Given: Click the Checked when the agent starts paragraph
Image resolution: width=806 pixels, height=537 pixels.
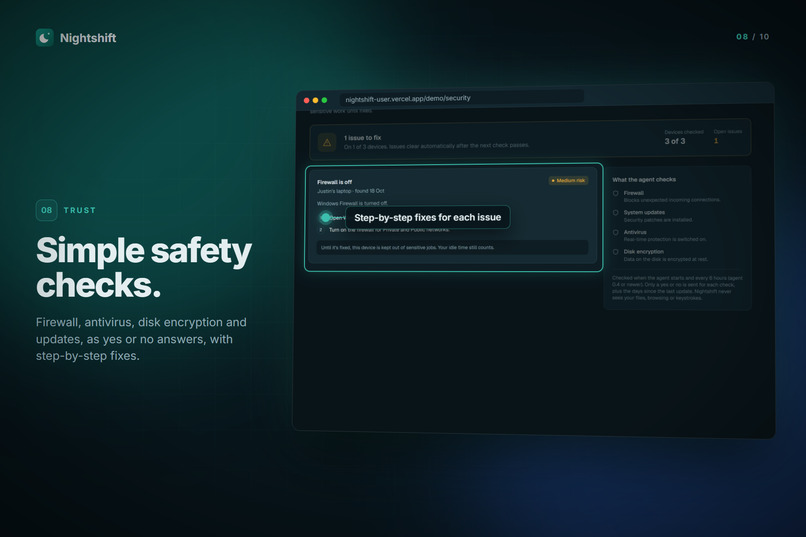Looking at the screenshot, I should point(677,288).
